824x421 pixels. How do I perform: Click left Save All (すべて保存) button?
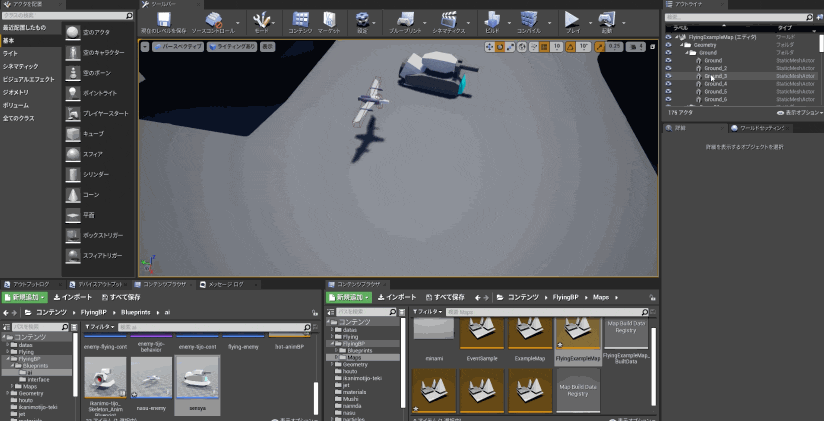(121, 297)
